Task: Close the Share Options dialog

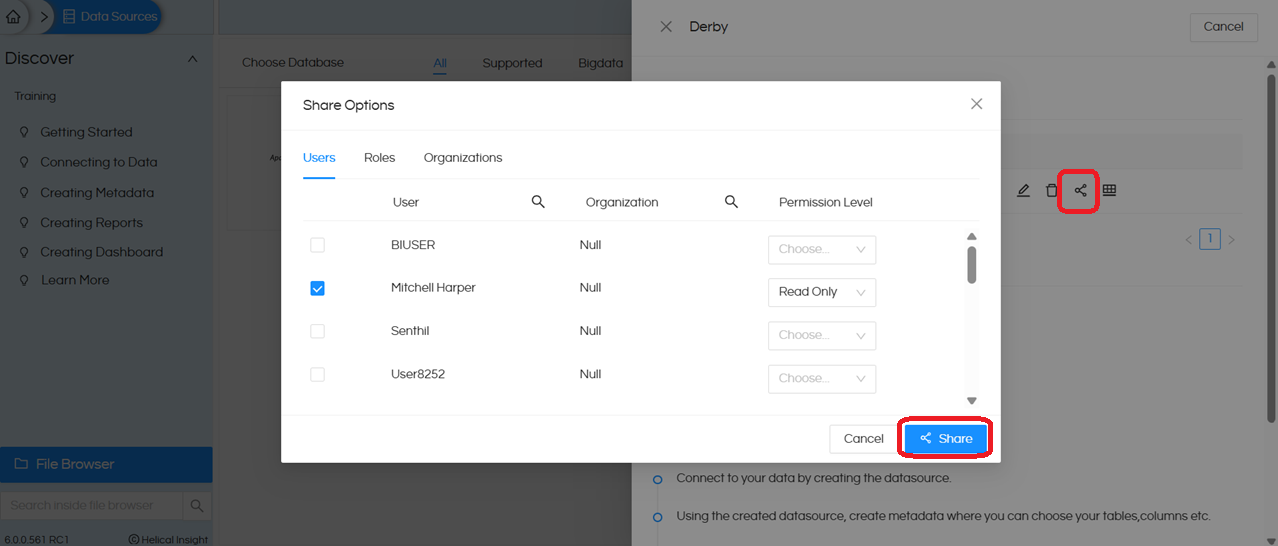Action: [x=976, y=104]
